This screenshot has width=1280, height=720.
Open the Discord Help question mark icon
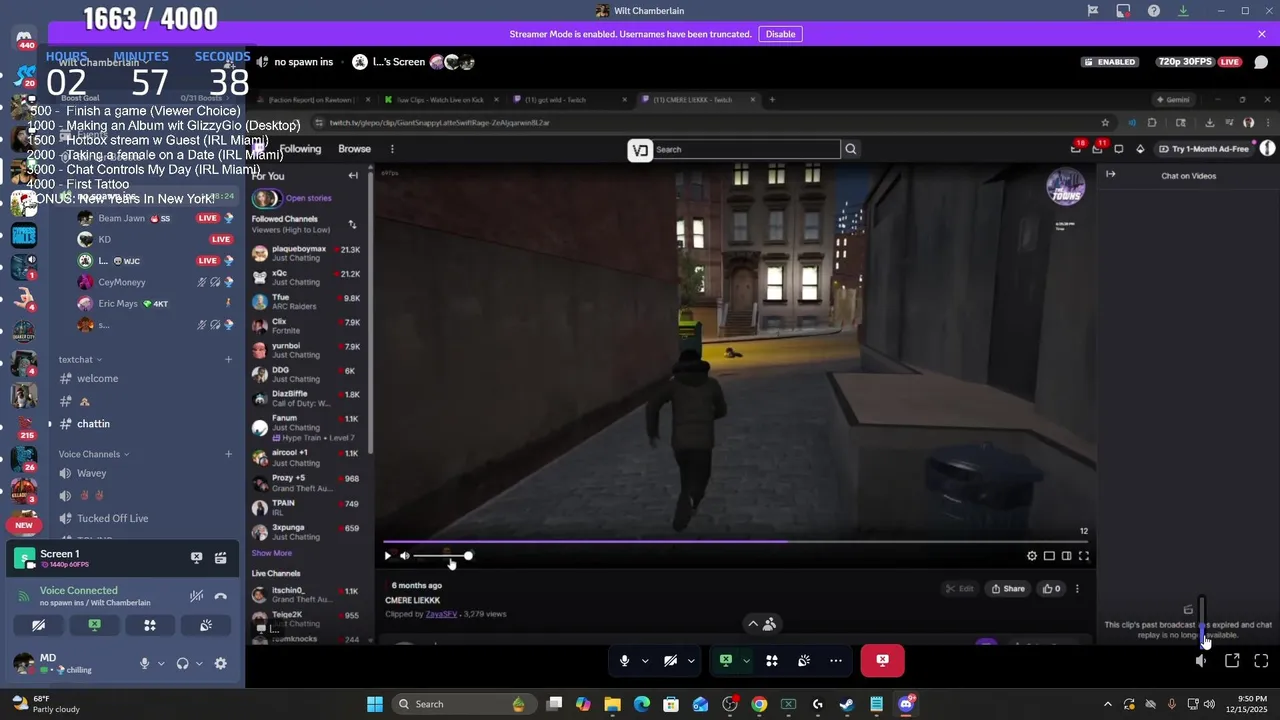(1154, 11)
